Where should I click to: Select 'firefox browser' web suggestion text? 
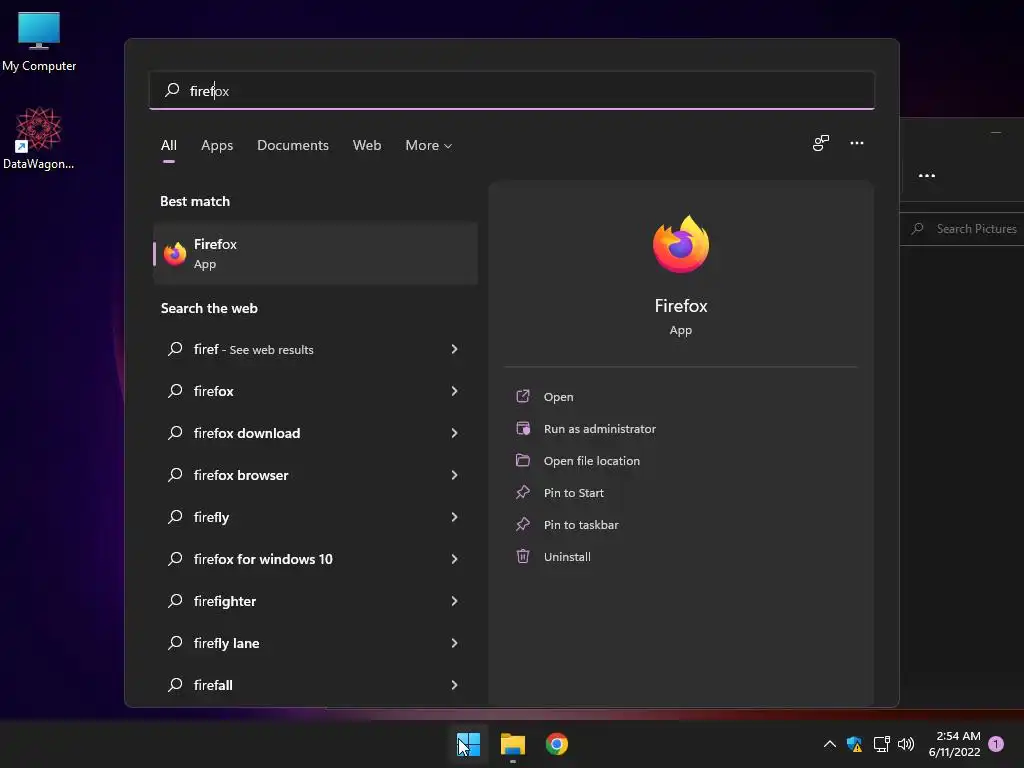(x=241, y=475)
